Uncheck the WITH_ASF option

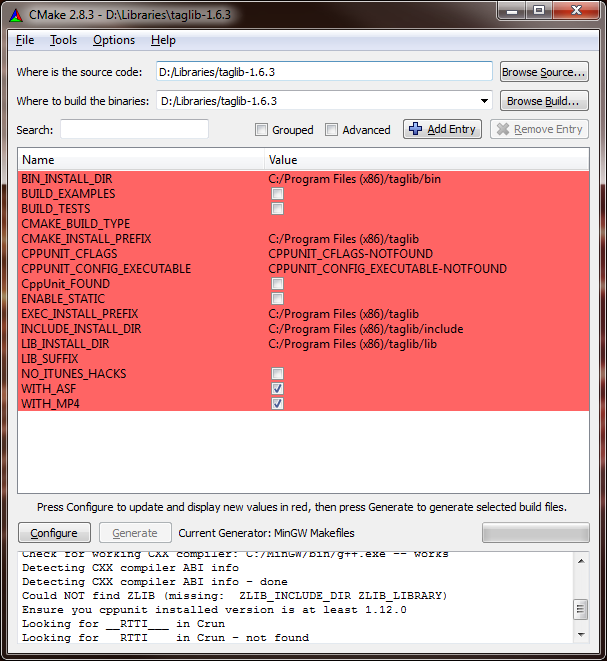[x=277, y=389]
